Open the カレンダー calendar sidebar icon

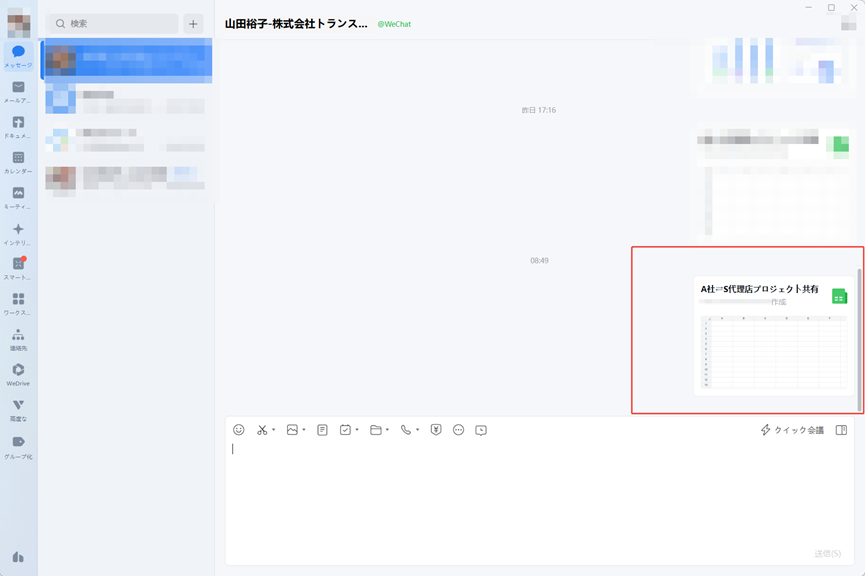click(18, 162)
